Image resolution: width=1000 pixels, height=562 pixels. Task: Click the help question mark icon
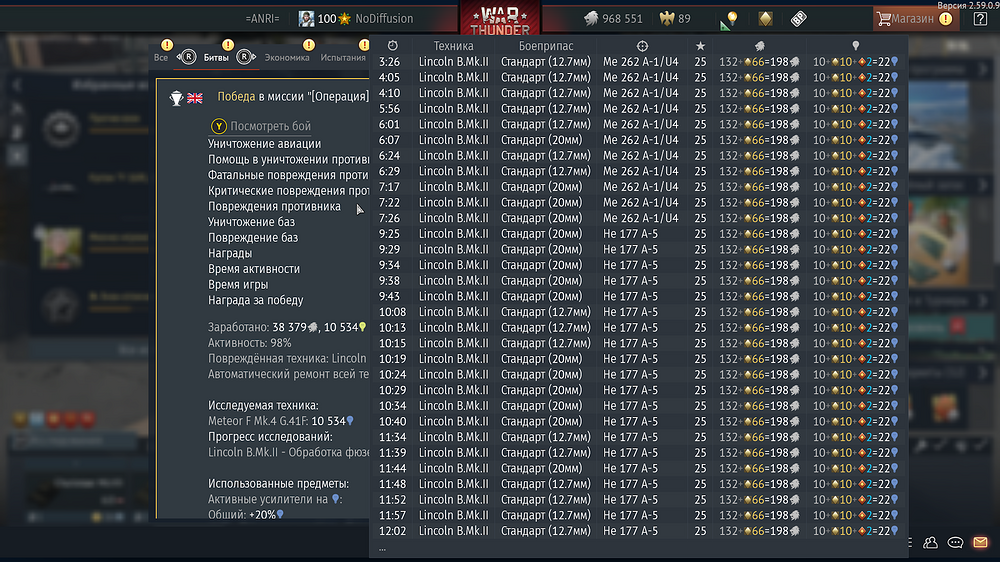[x=980, y=18]
